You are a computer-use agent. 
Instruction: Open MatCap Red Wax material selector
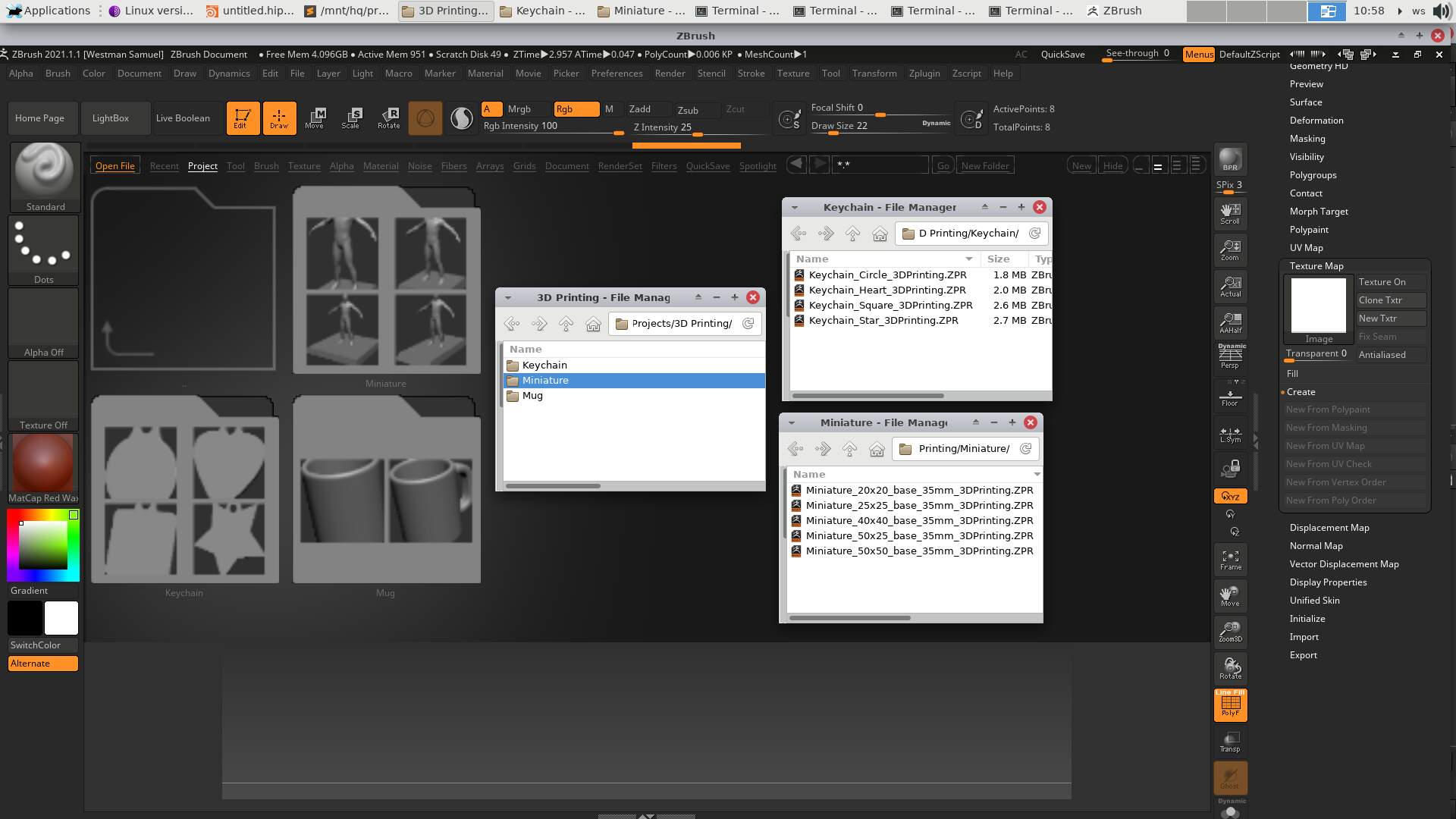tap(44, 468)
